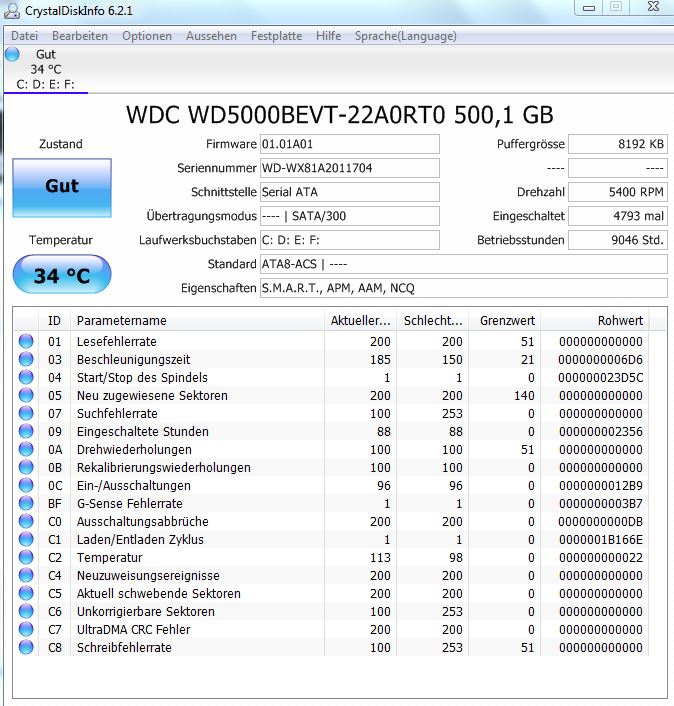Click the raw value 0000000006D6
The height and width of the screenshot is (706, 674).
600,359
